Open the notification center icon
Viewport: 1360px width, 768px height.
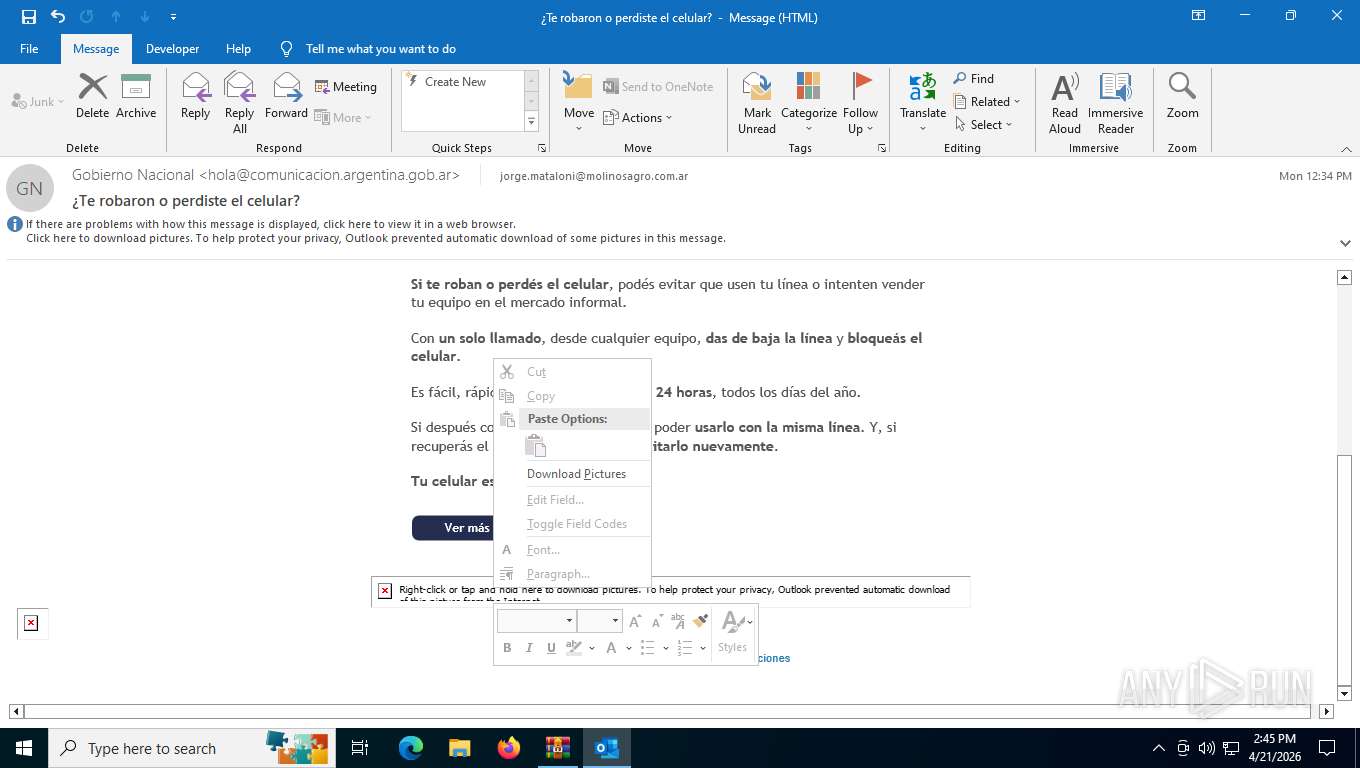point(1327,748)
